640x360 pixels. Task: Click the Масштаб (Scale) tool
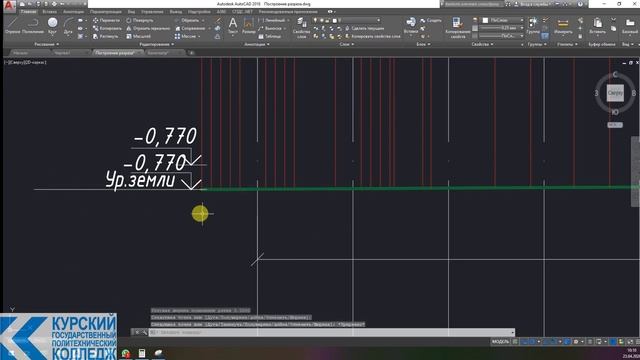(x=138, y=36)
